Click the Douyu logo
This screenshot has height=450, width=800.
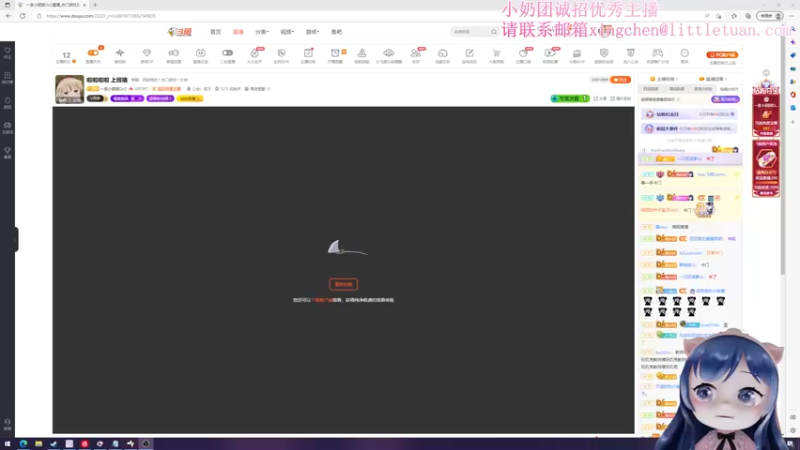(x=180, y=32)
